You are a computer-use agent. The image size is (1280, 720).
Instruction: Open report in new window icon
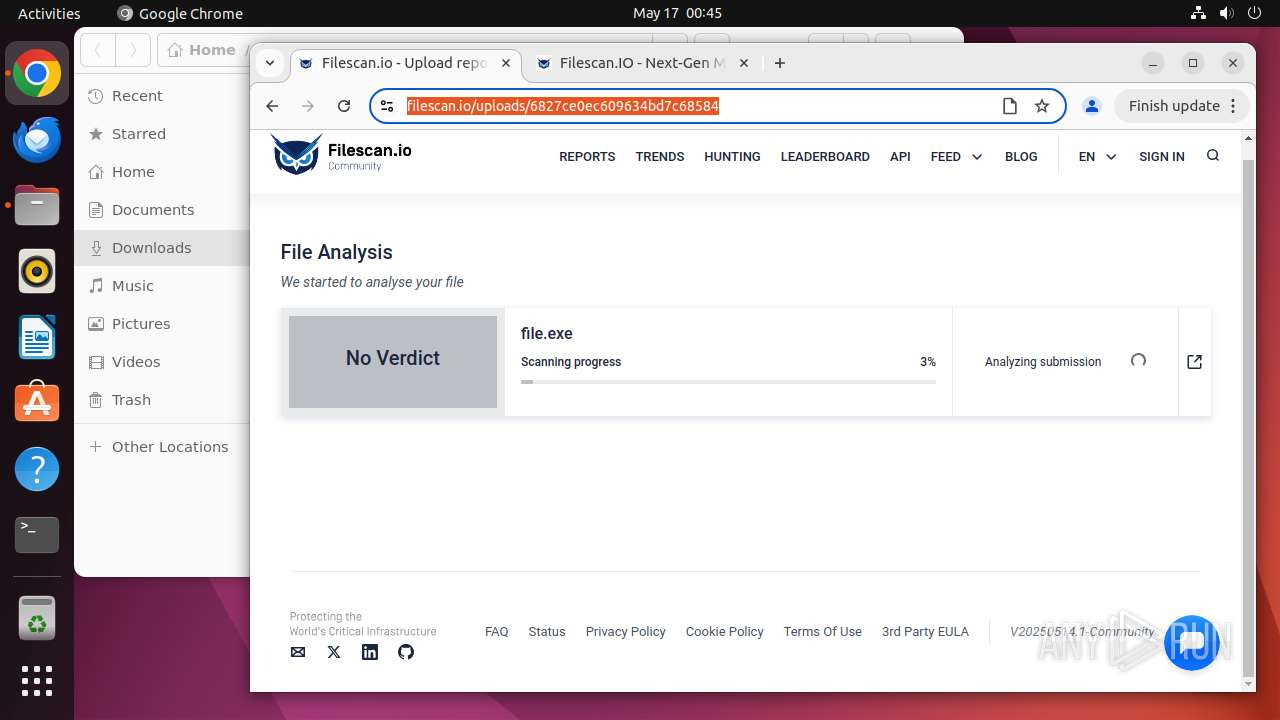(1194, 362)
